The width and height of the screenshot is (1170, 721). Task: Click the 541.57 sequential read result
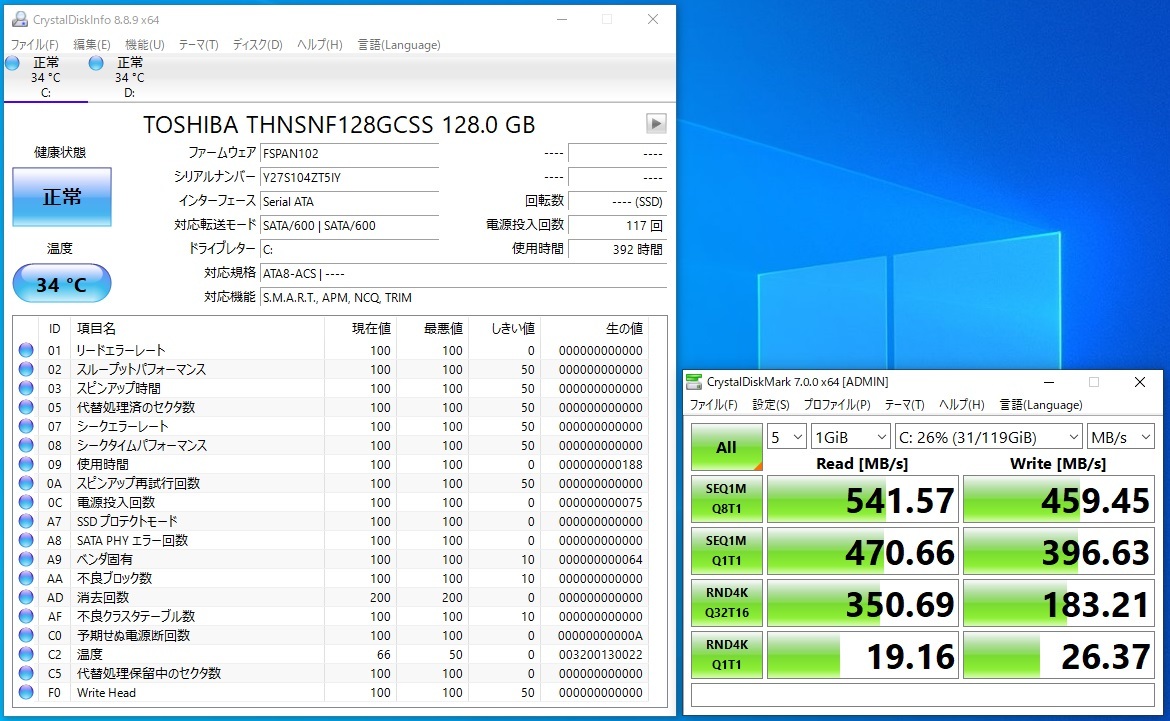click(x=863, y=499)
